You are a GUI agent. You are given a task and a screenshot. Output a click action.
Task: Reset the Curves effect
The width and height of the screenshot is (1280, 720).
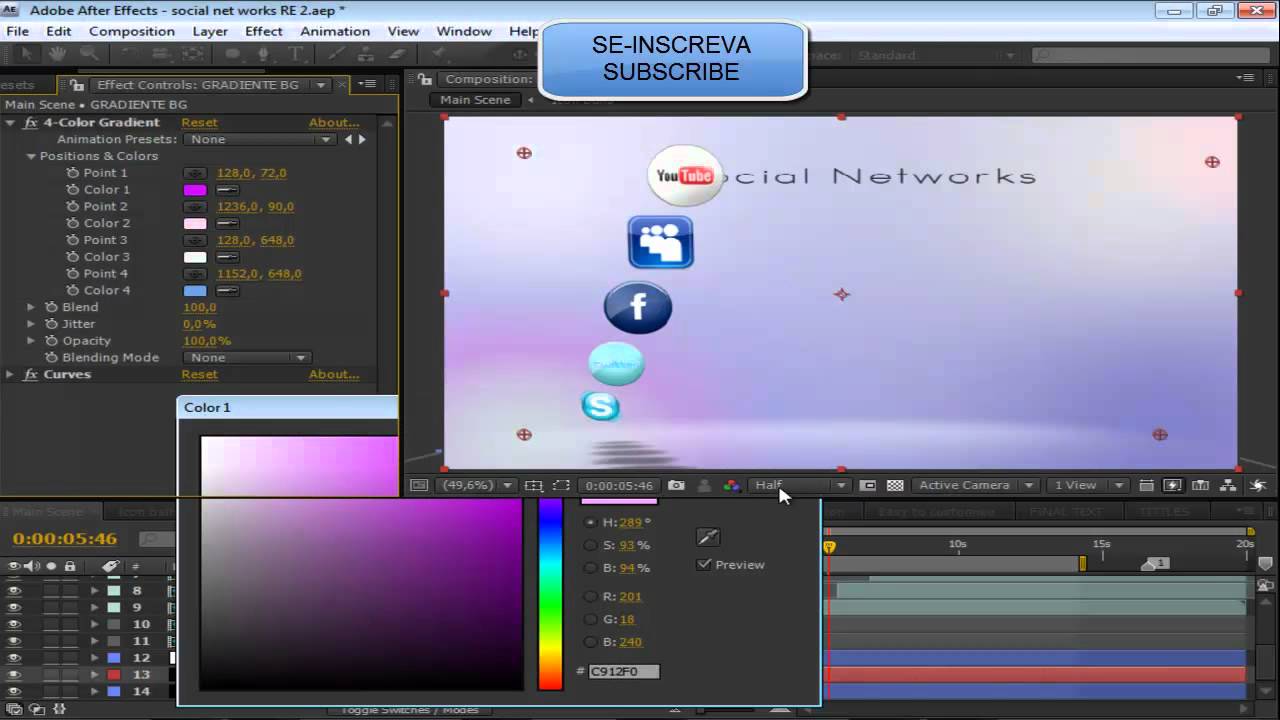pyautogui.click(x=199, y=374)
